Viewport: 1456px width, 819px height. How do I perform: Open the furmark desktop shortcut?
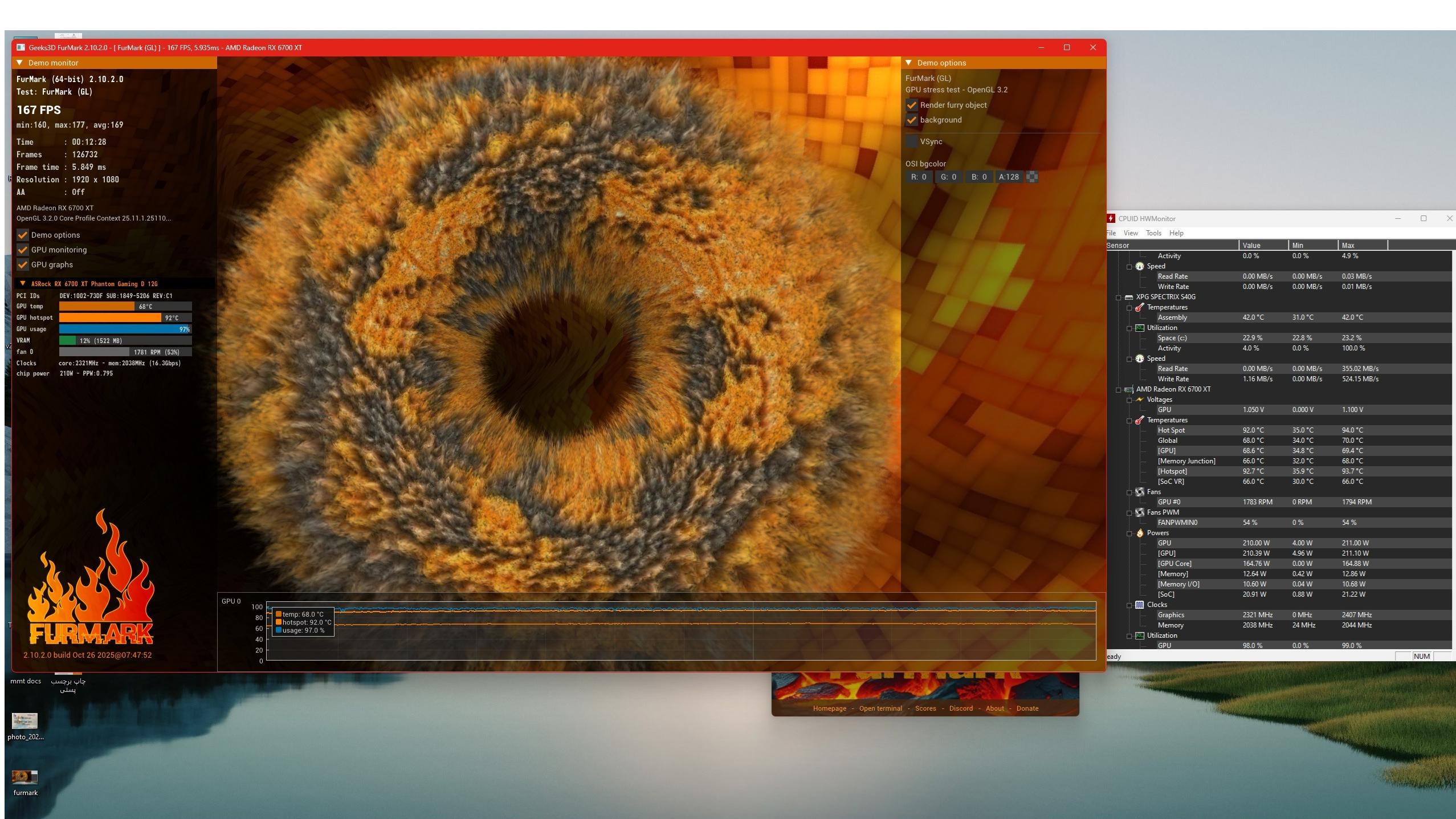click(25, 777)
